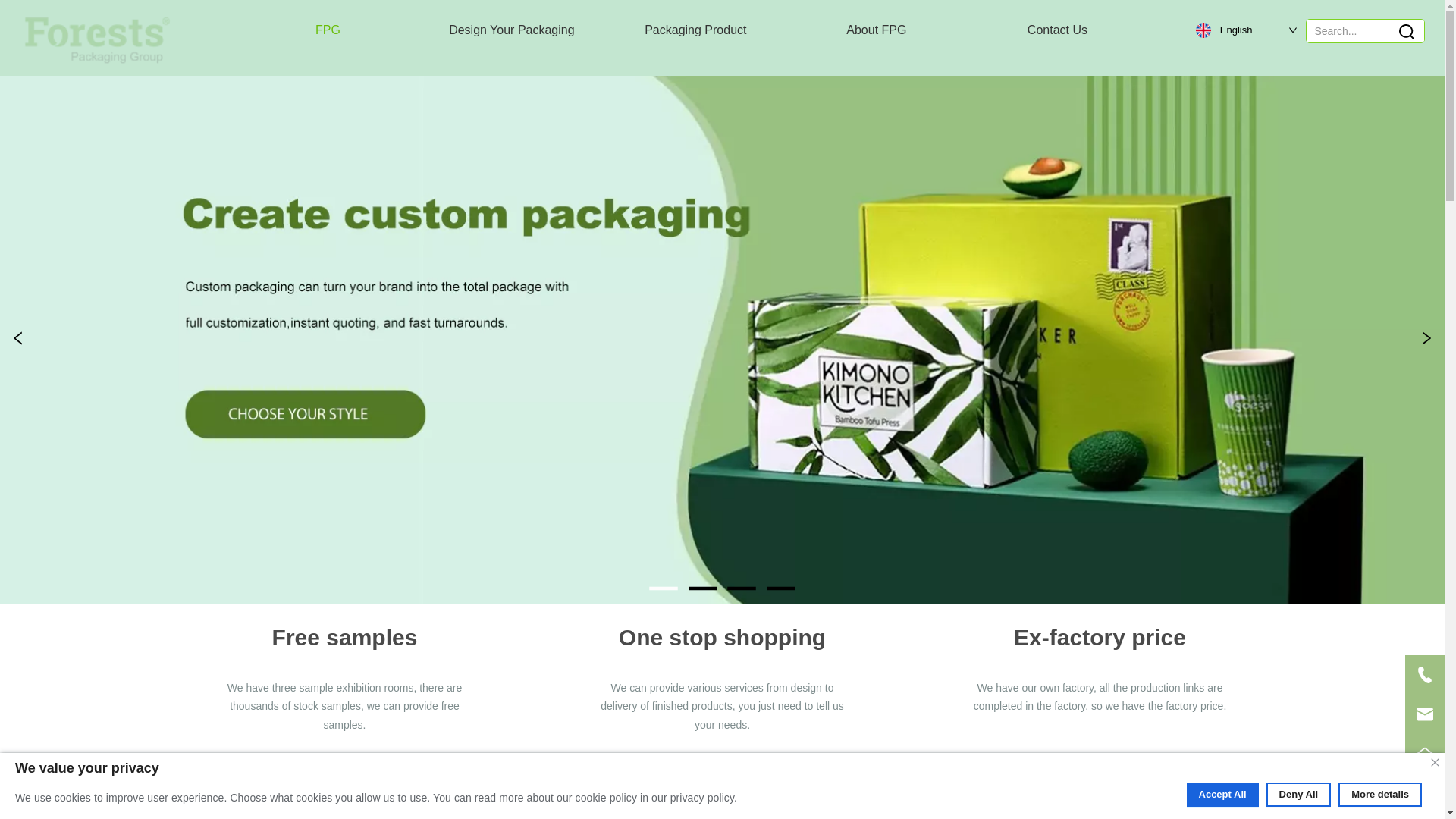Accept All cookies
The image size is (1456, 819).
tap(1222, 795)
